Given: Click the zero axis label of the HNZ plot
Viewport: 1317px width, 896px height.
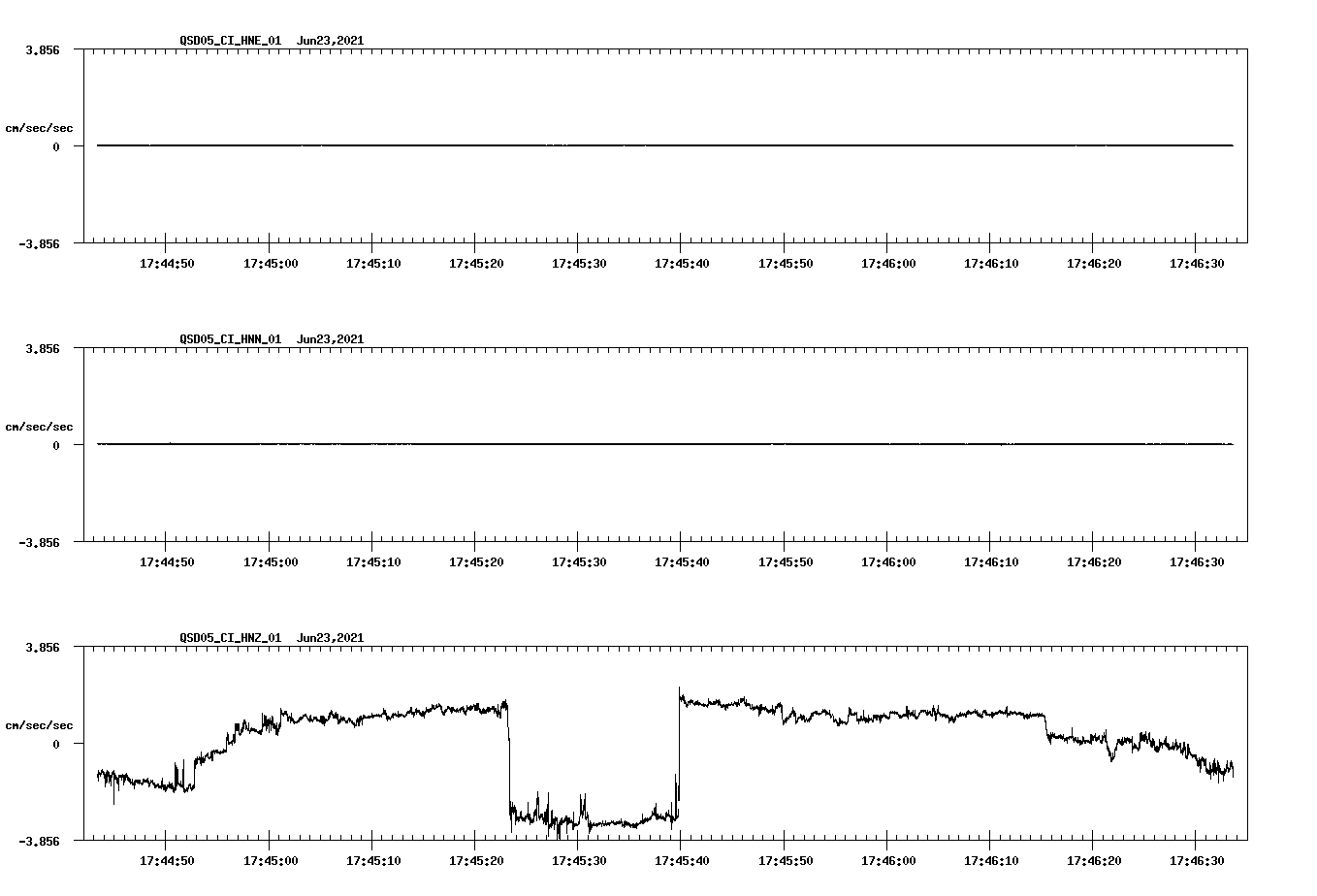Looking at the screenshot, I should (x=56, y=744).
